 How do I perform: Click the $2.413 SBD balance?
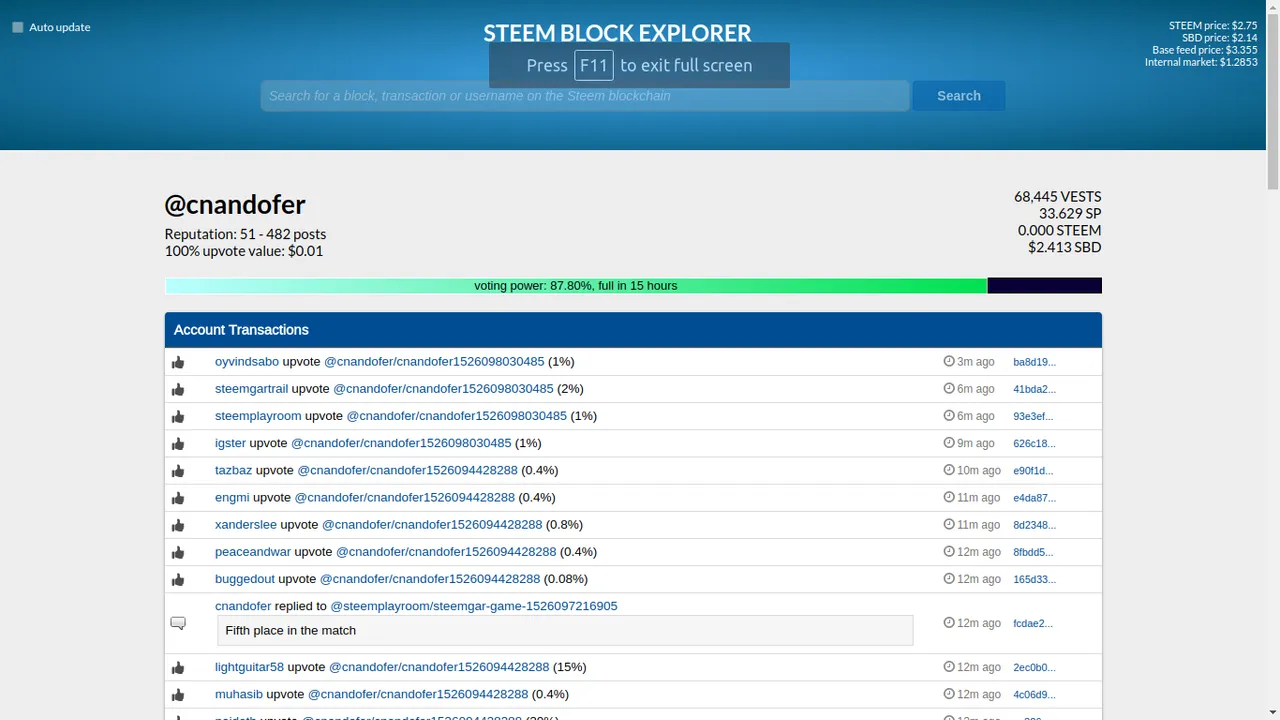[x=1065, y=247]
